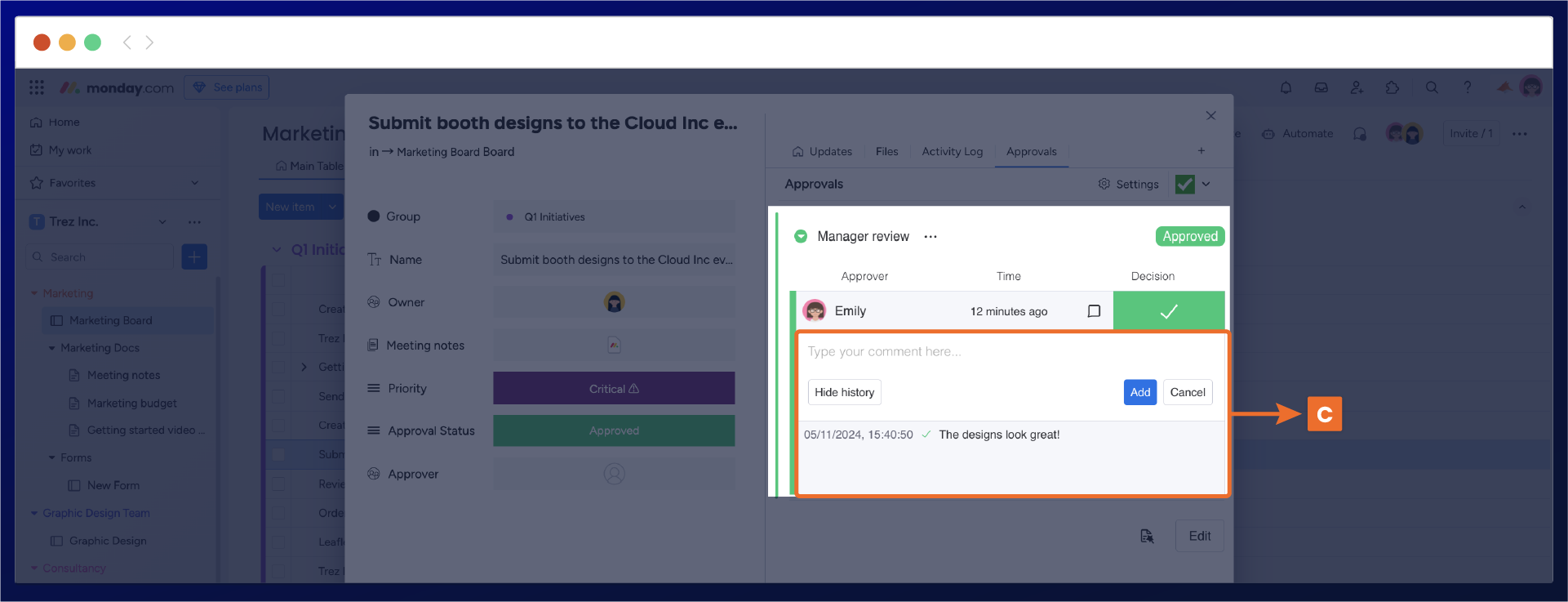Click the green checkmark decision for Emily
Image resolution: width=1568 pixels, height=602 pixels.
coord(1168,311)
